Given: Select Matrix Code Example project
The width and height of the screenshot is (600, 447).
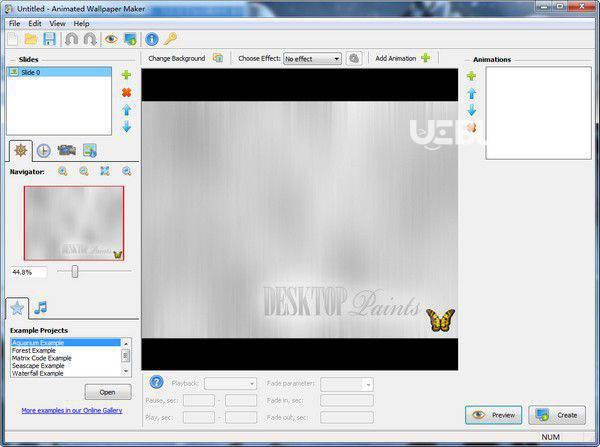Looking at the screenshot, I should (x=66, y=358).
